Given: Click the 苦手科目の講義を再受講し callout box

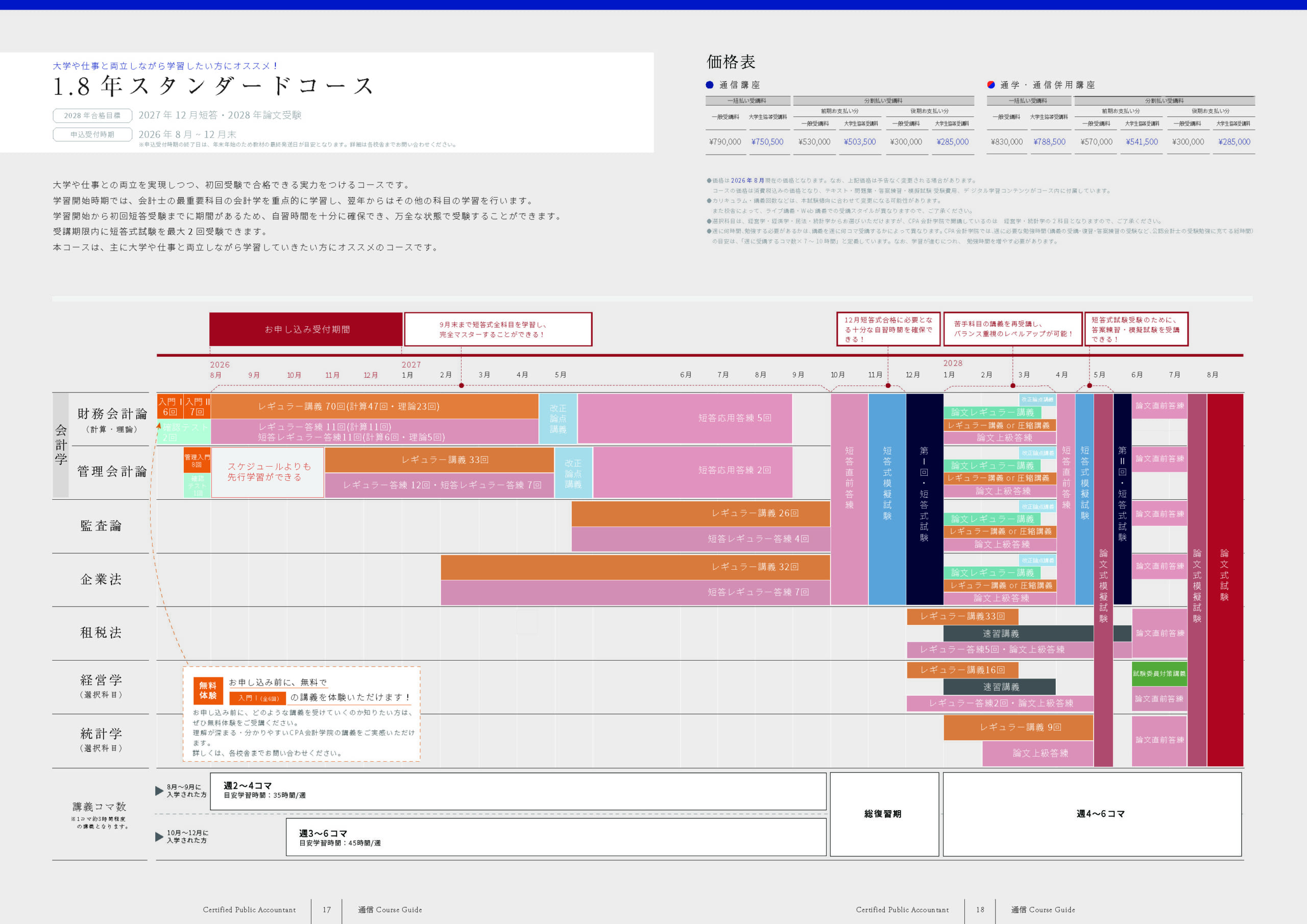Looking at the screenshot, I should point(1013,329).
